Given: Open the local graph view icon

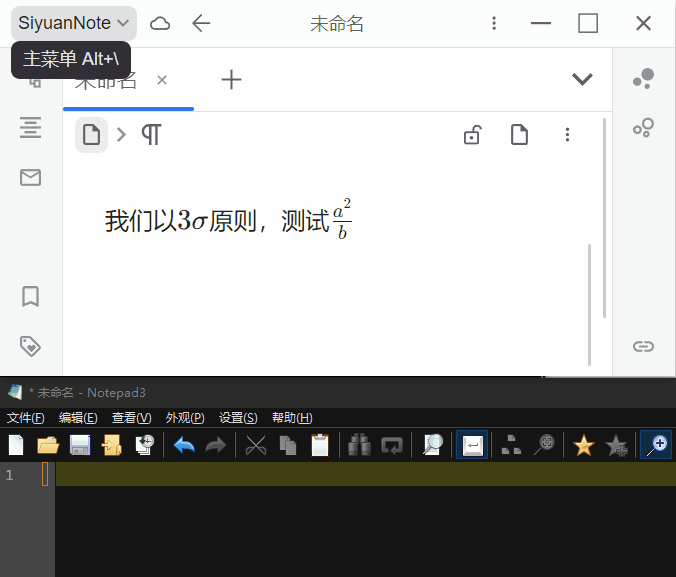Looking at the screenshot, I should click(x=644, y=128).
